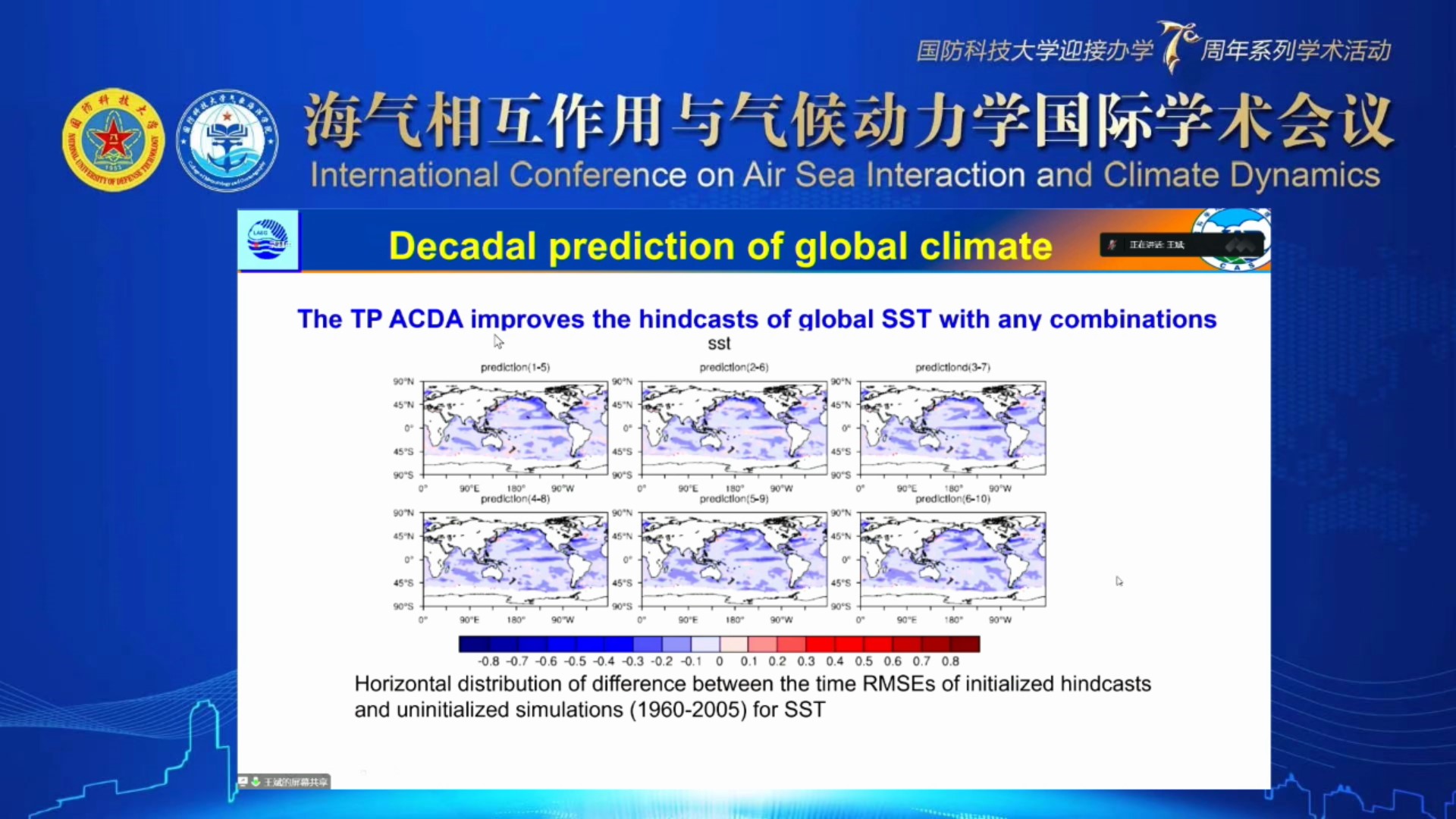The height and width of the screenshot is (819, 1456).
Task: Click the 'sst' label above the maps
Action: tap(719, 344)
